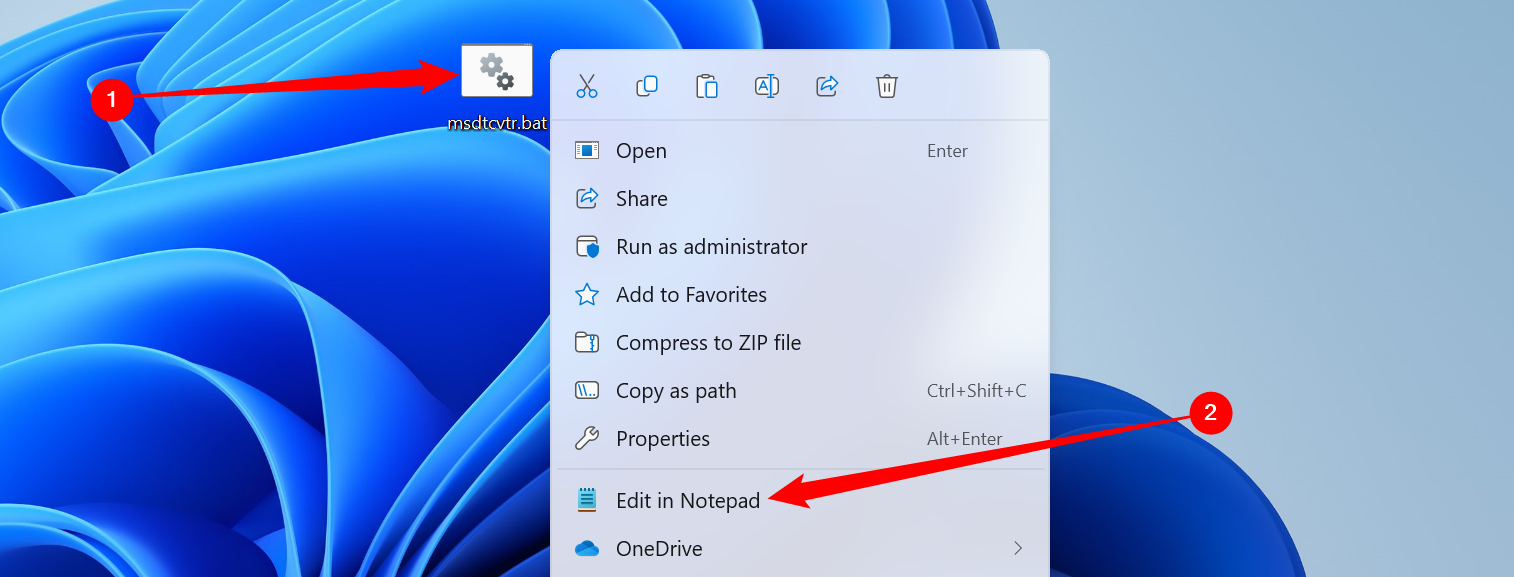Click the Cut scissors icon
The width and height of the screenshot is (1514, 577).
587,86
